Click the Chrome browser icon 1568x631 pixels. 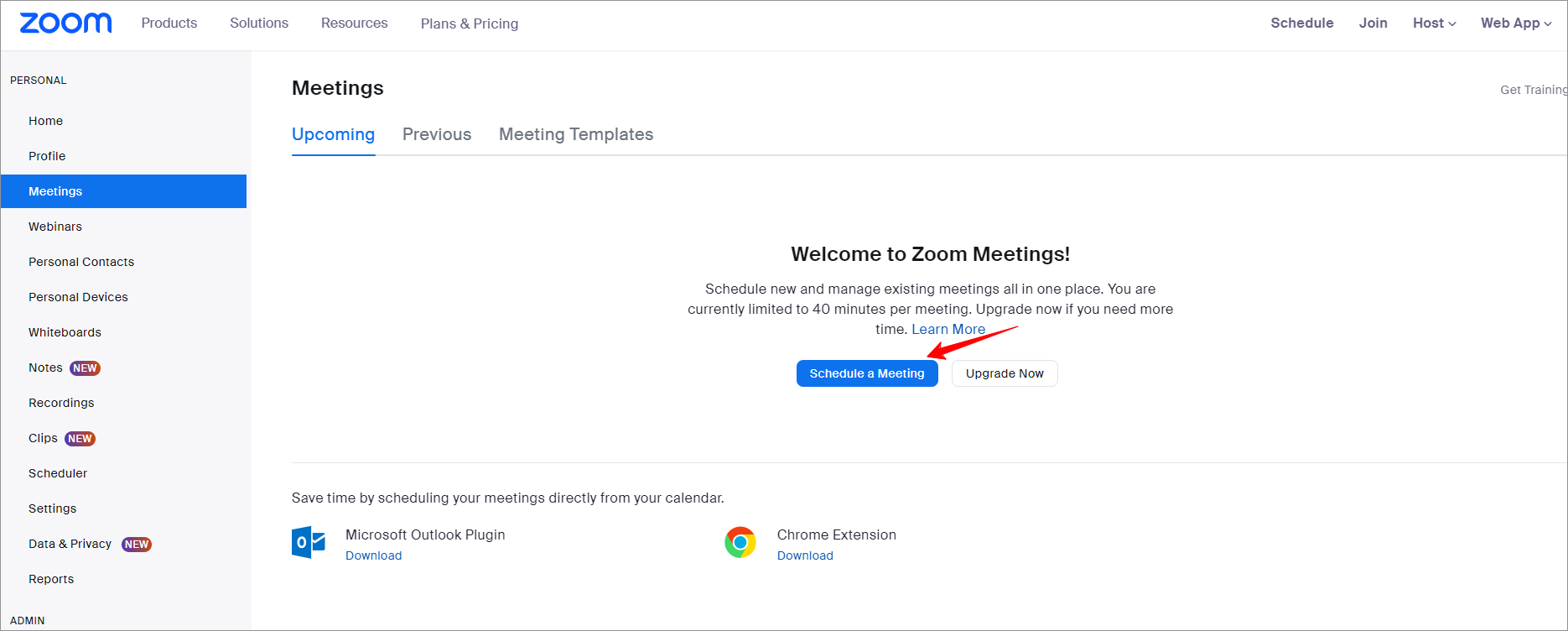[x=740, y=543]
